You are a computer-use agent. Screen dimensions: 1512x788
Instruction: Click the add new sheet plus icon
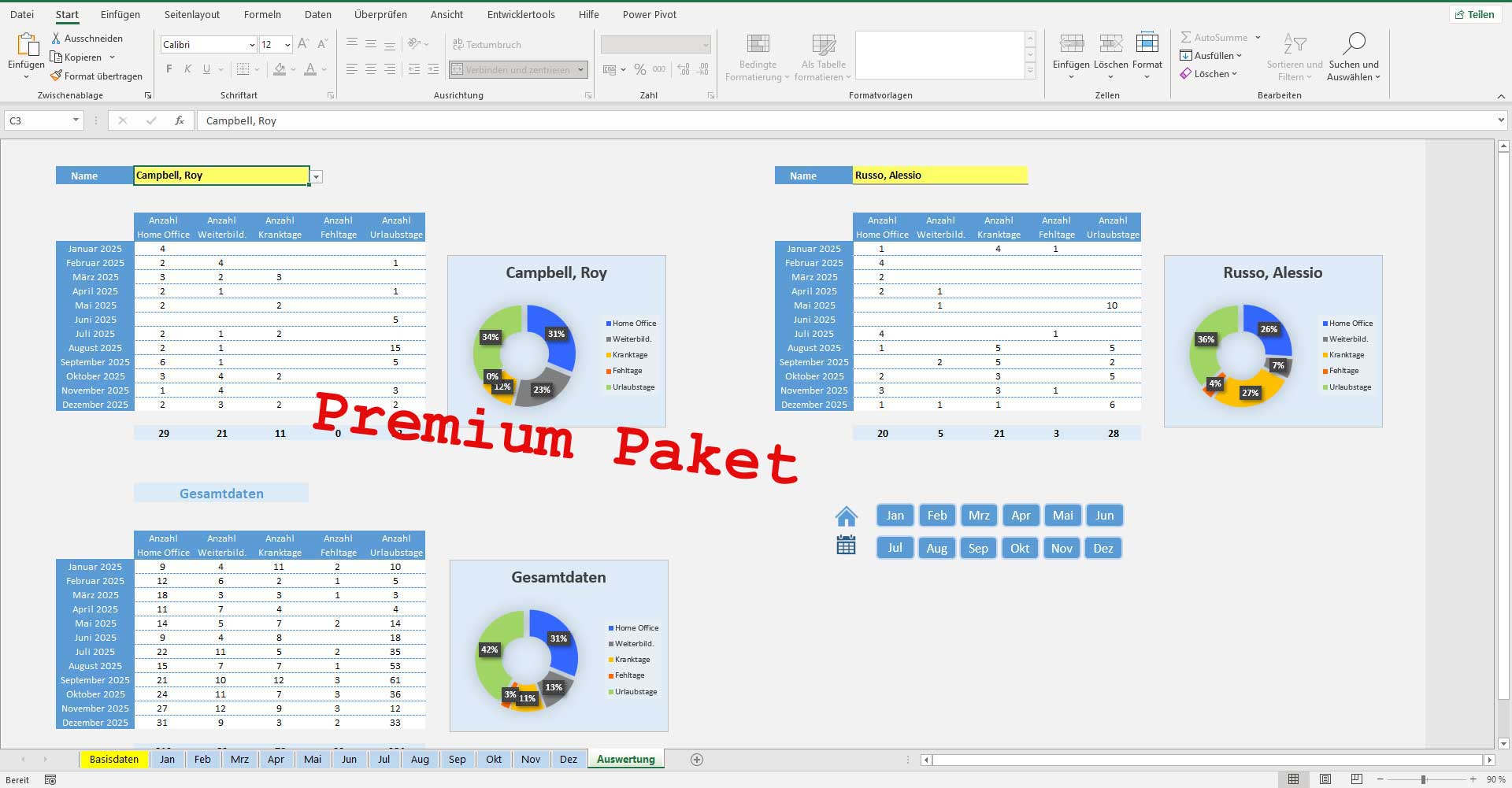696,760
